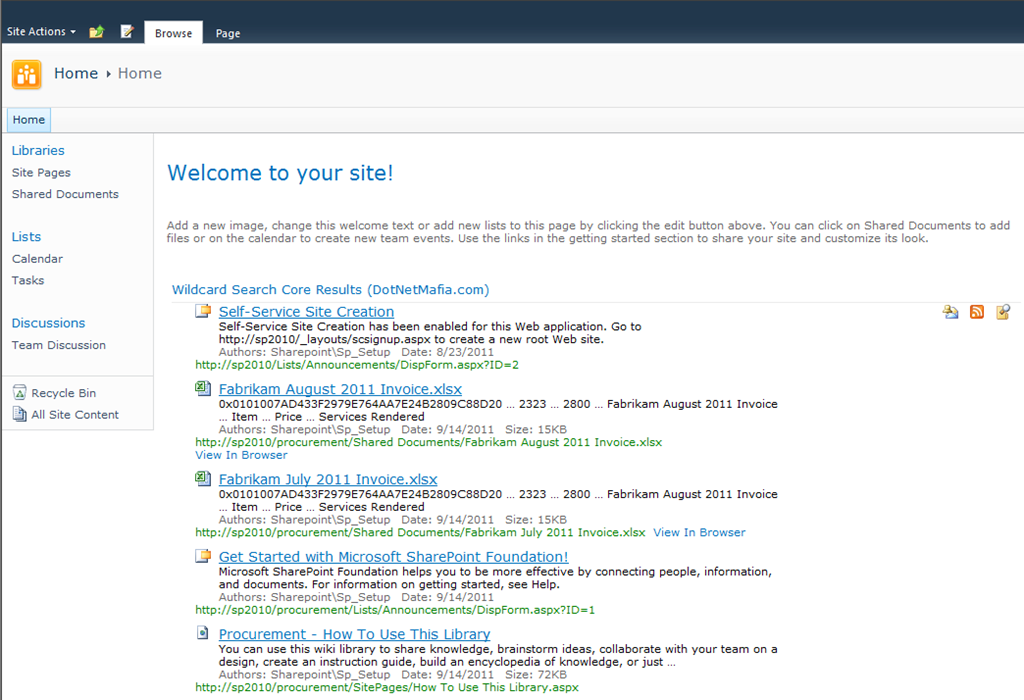1024x700 pixels.
Task: Open the Self-Service Site Creation result
Action: tap(306, 311)
